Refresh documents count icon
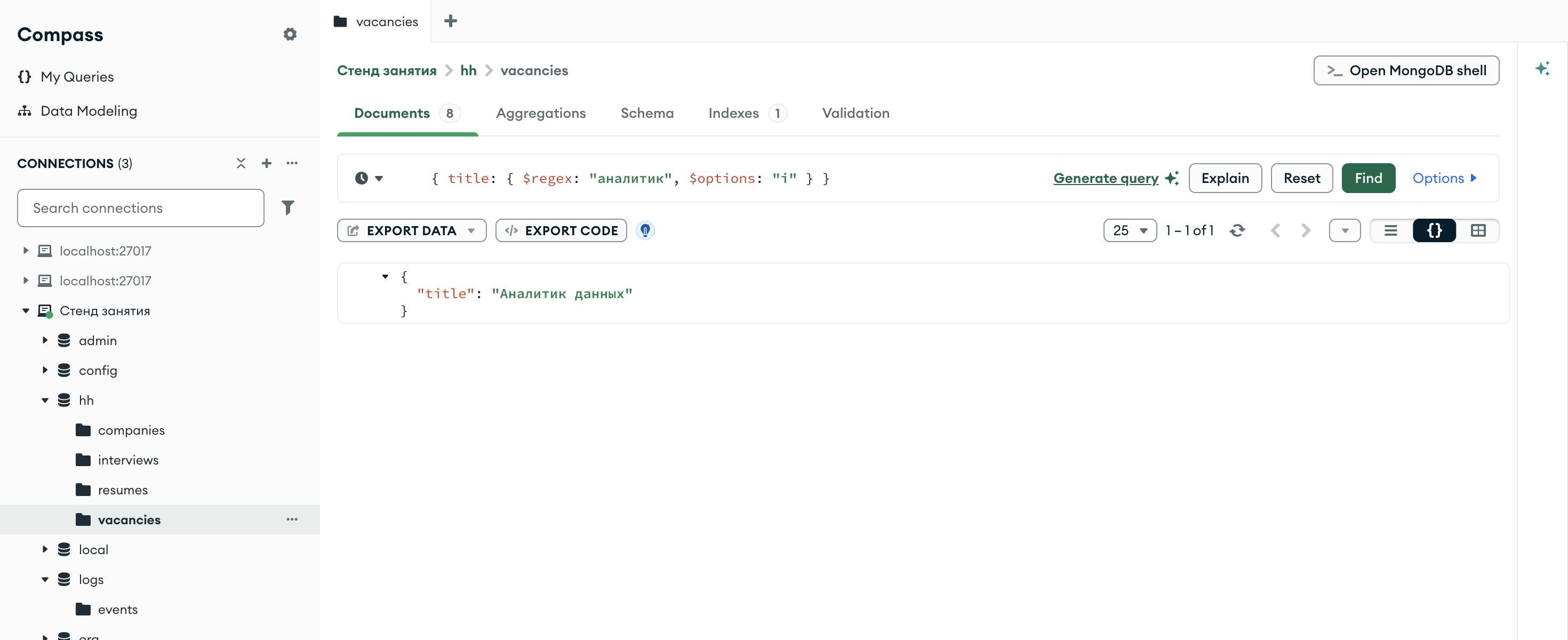 point(1237,231)
